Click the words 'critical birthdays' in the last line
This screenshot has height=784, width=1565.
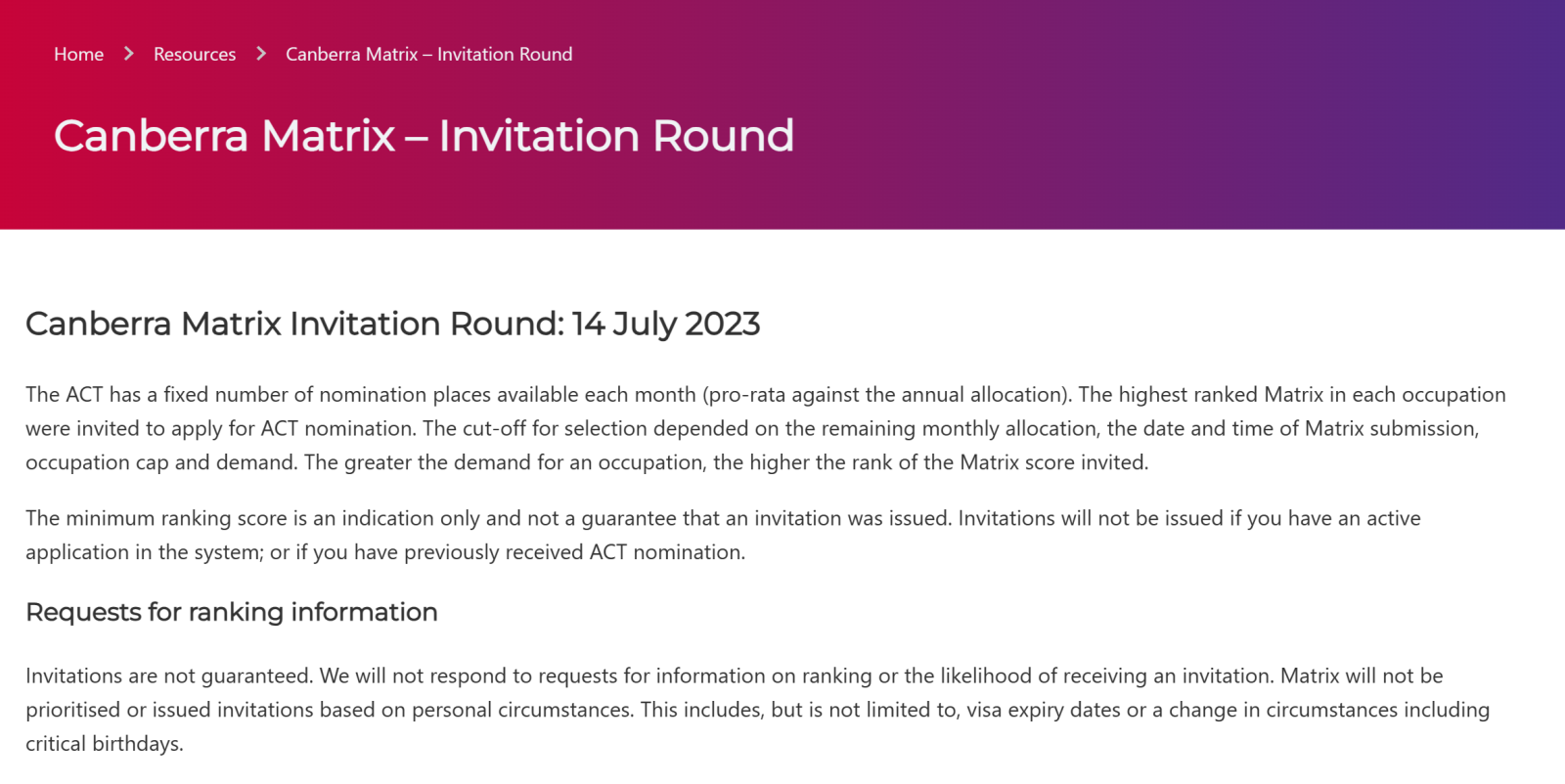click(x=103, y=744)
